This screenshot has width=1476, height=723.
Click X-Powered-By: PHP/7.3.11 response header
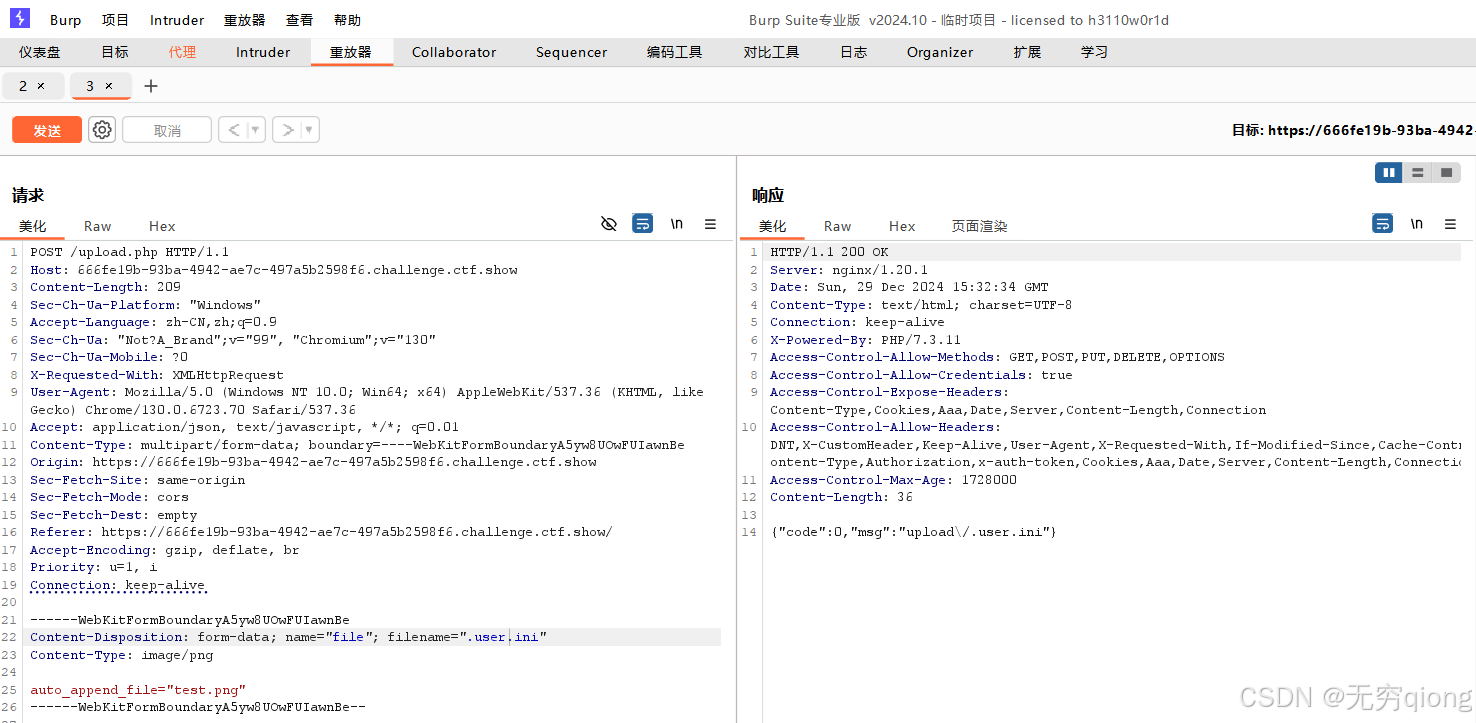867,340
